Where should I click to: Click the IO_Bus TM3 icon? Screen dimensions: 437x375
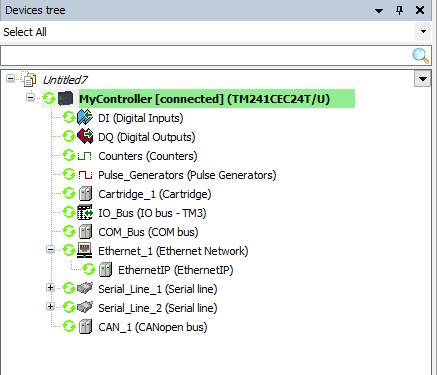click(85, 213)
